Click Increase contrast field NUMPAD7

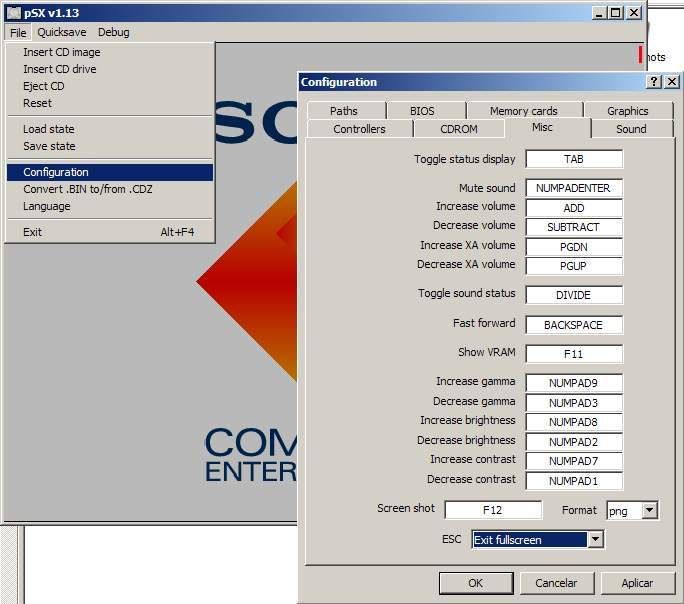(574, 461)
